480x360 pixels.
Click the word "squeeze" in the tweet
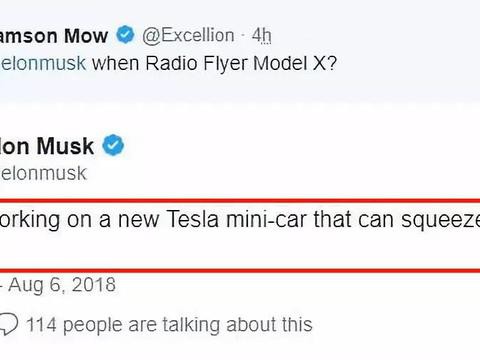coord(440,221)
